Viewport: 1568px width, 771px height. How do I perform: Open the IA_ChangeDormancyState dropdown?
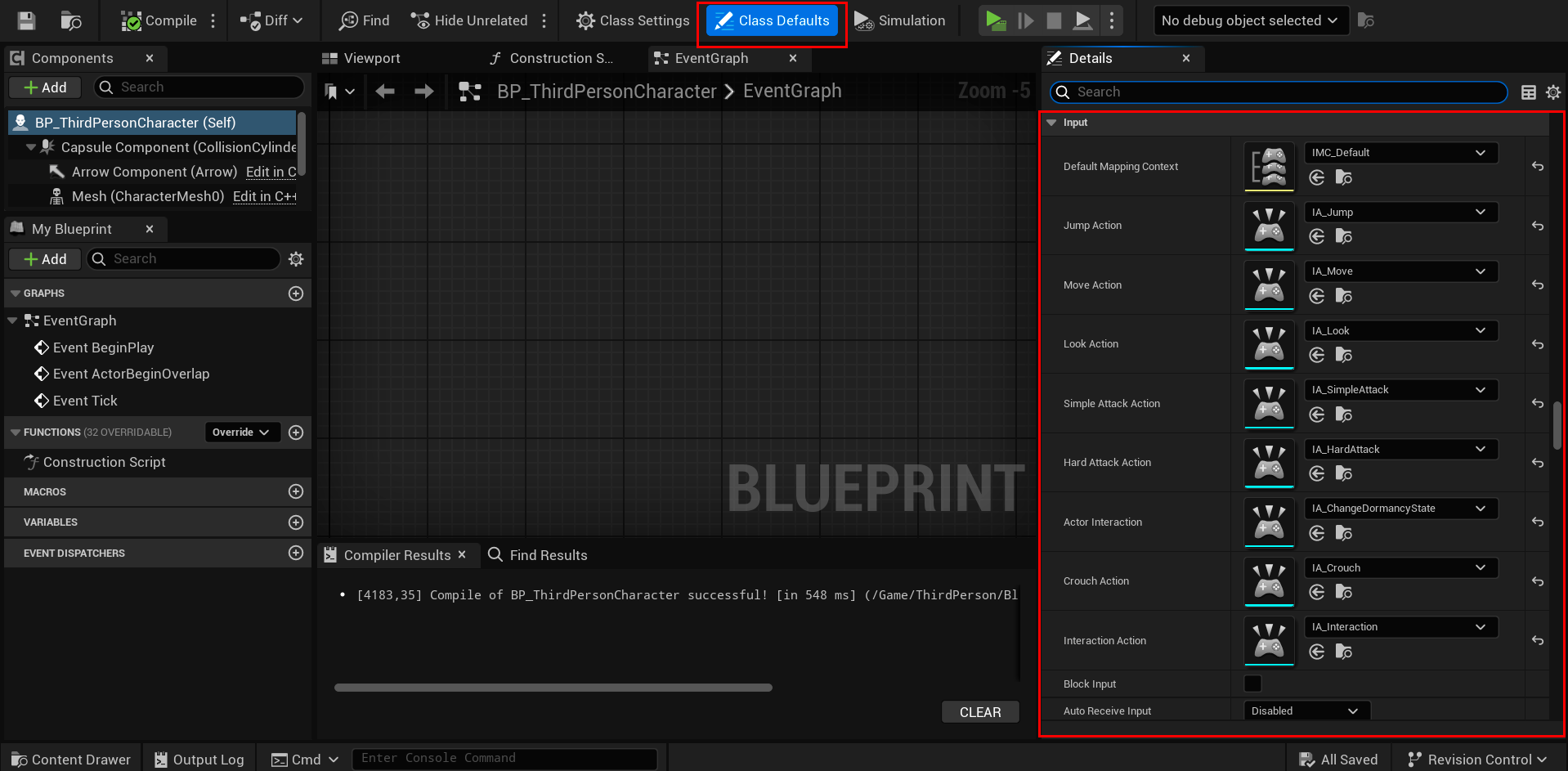click(x=1400, y=509)
